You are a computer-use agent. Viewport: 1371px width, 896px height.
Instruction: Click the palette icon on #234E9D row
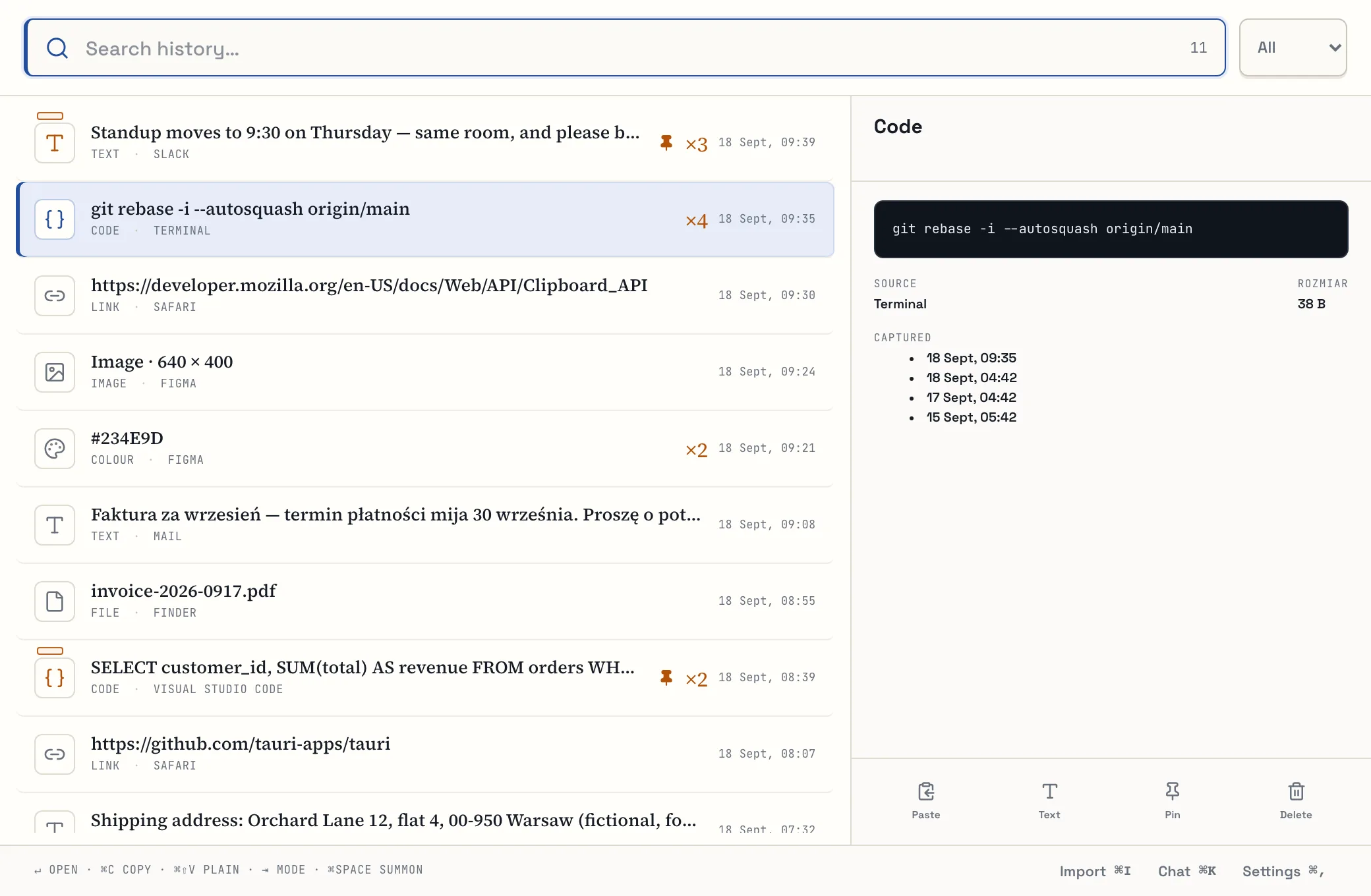pos(55,448)
